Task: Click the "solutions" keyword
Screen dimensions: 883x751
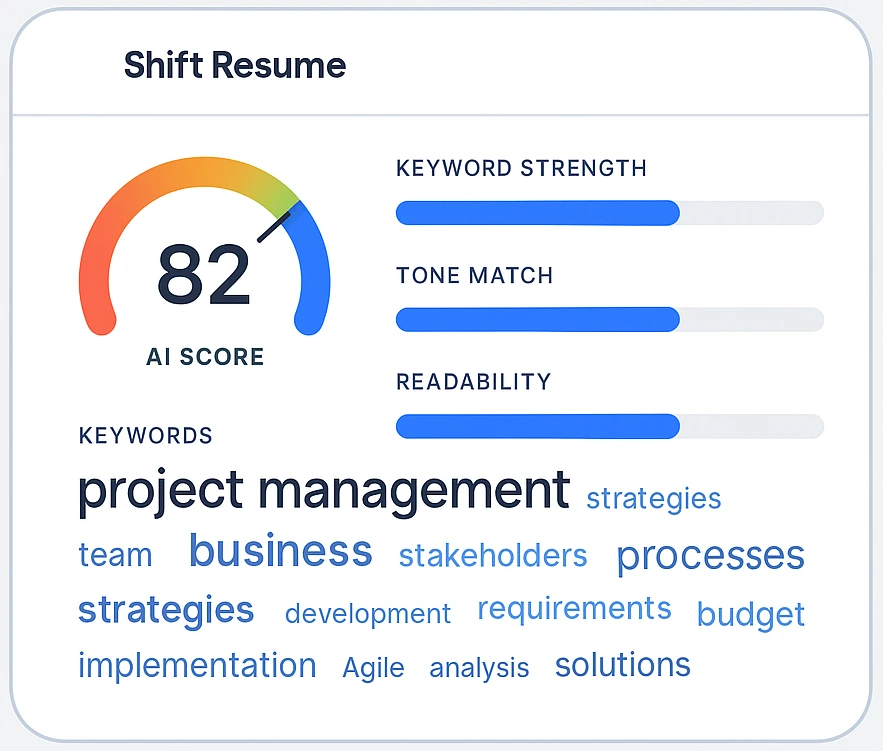Action: [622, 664]
